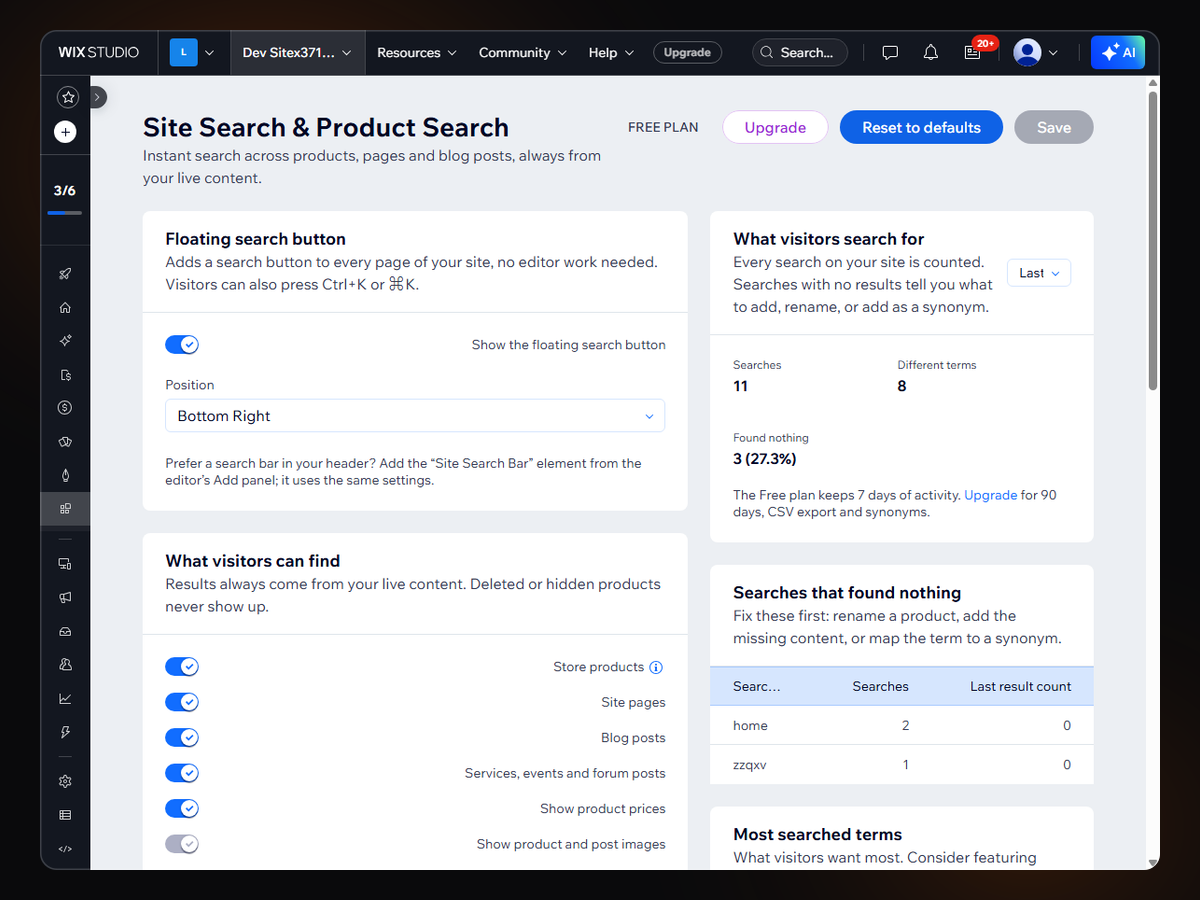The image size is (1200, 900).
Task: Select the 'home' search term row
Action: click(902, 726)
